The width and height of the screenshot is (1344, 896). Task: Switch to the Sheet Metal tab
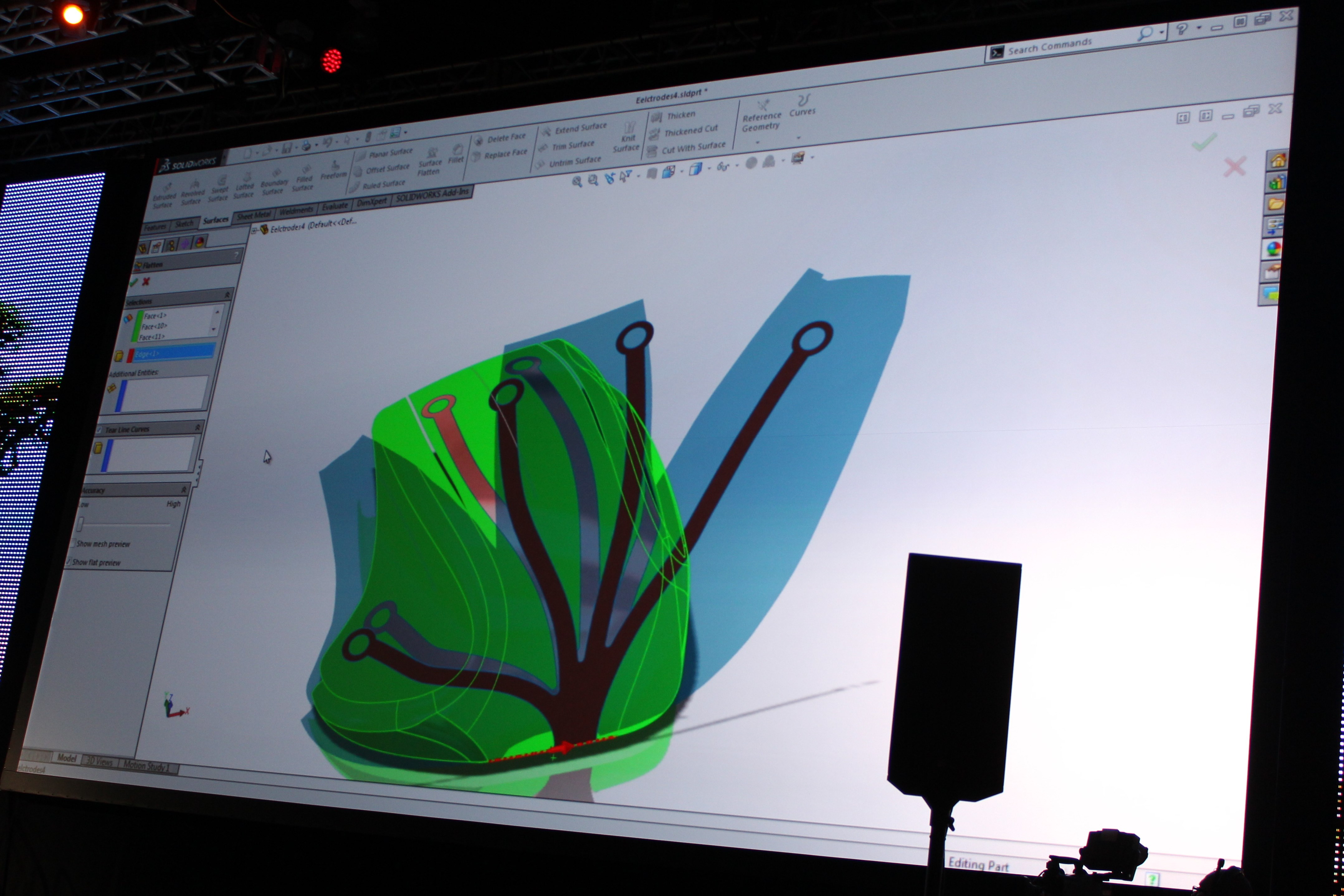click(253, 215)
